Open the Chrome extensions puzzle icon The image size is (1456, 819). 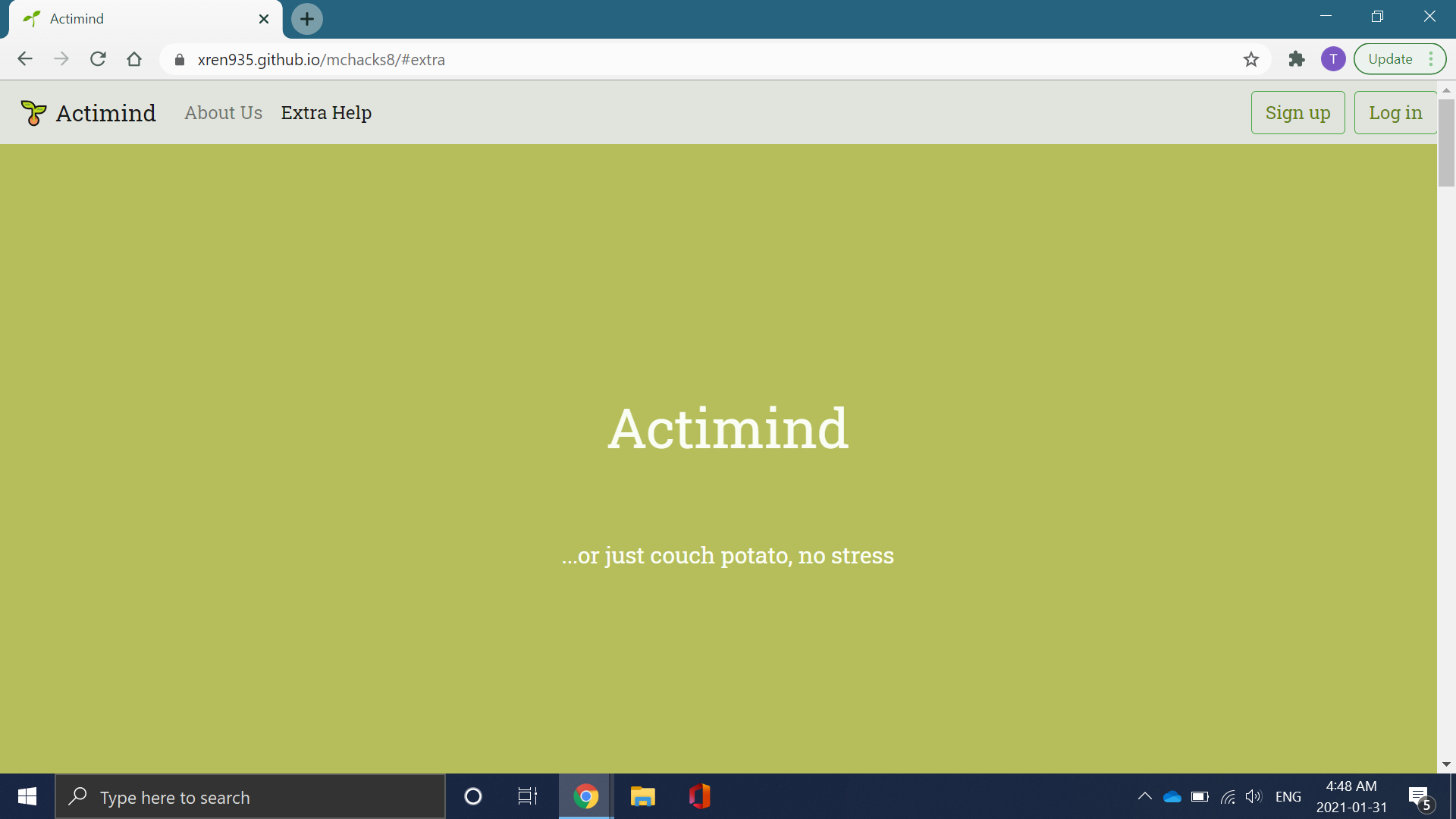(x=1297, y=59)
